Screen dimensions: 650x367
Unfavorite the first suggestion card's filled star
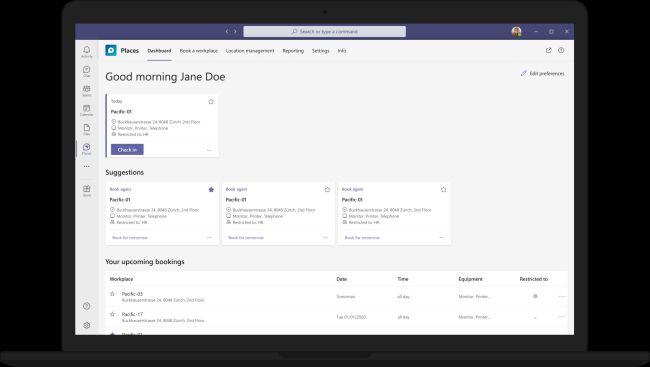211,190
